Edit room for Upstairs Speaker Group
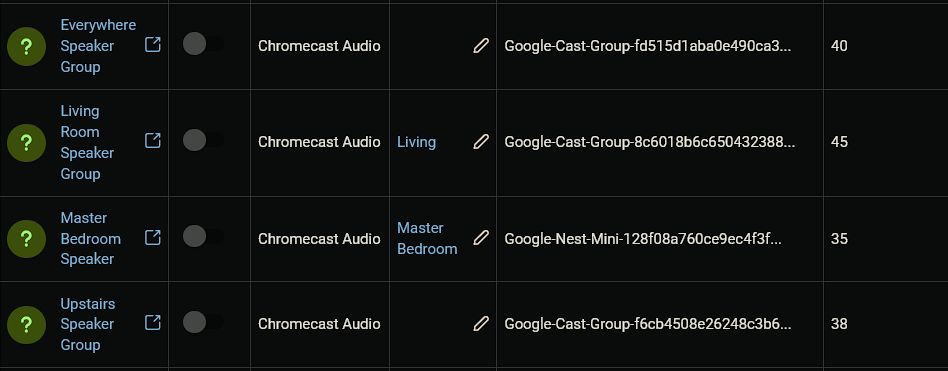 click(x=481, y=324)
